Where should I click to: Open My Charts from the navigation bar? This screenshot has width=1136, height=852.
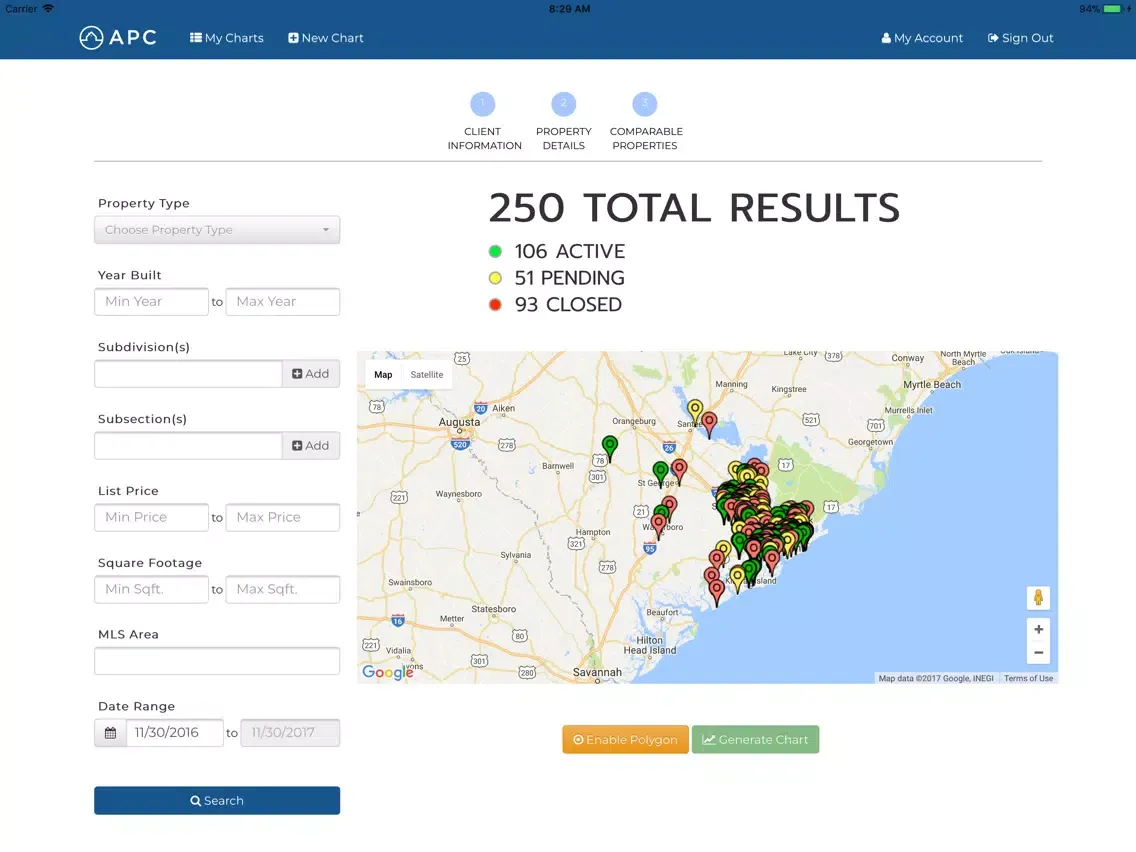point(227,38)
